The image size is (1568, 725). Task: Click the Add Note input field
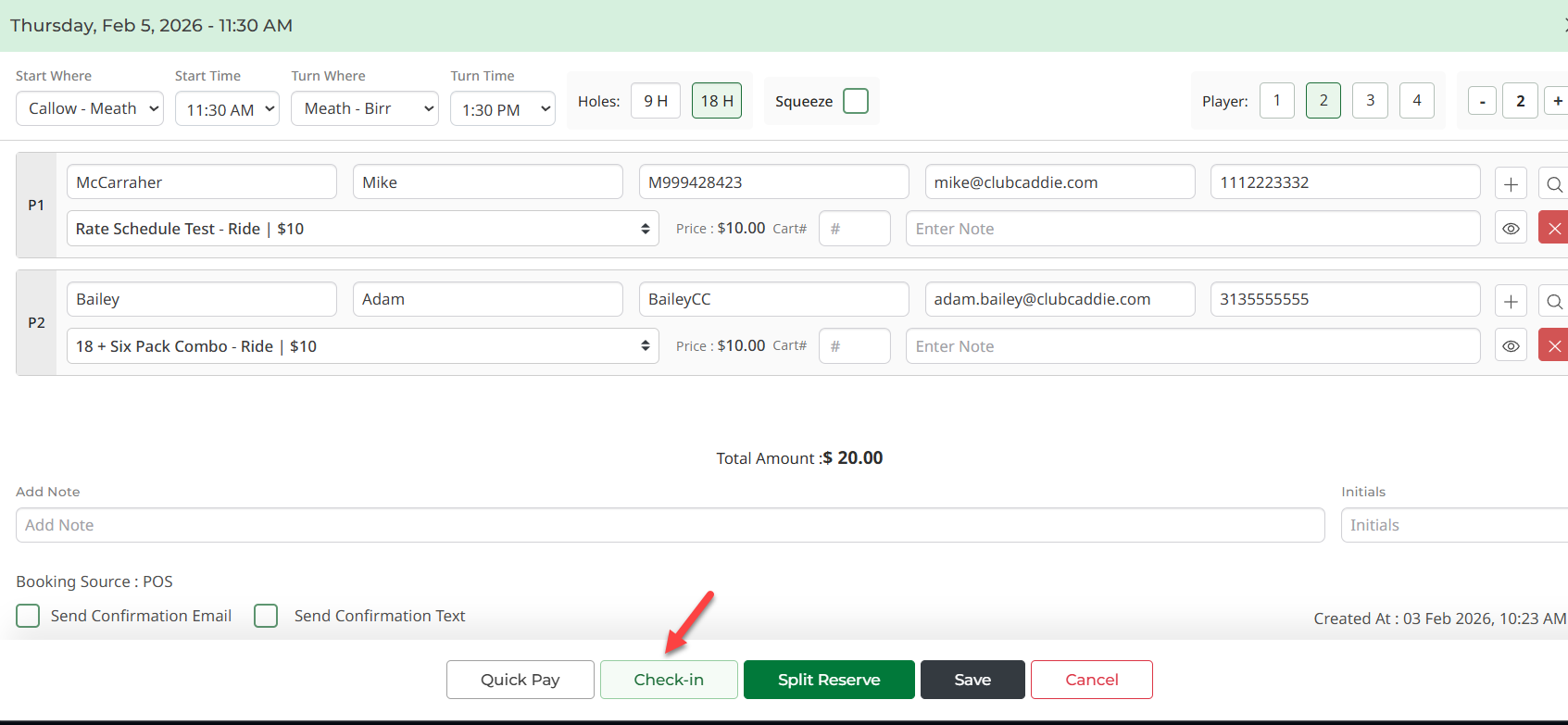670,525
